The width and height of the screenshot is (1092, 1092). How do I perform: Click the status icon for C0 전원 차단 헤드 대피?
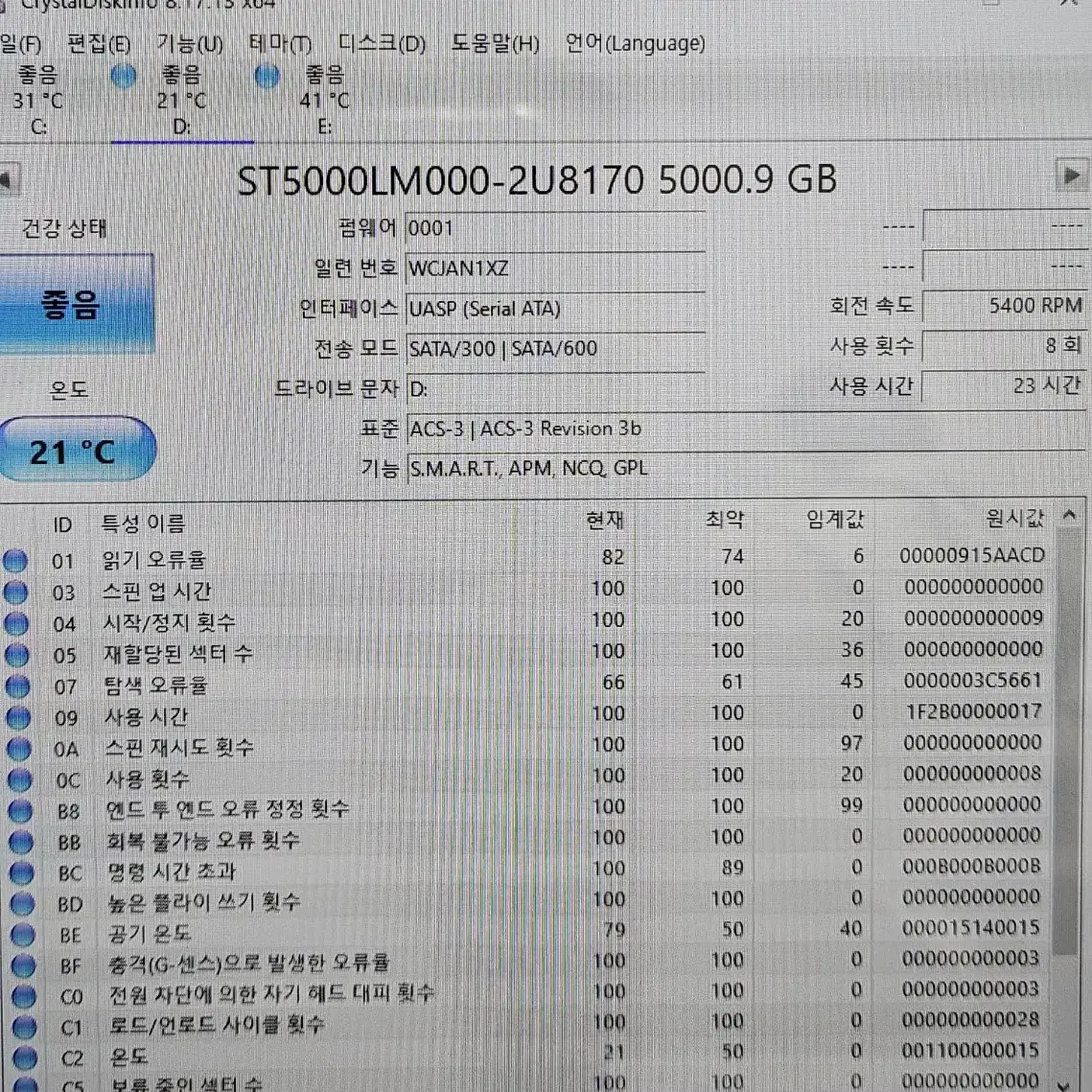pos(24,996)
